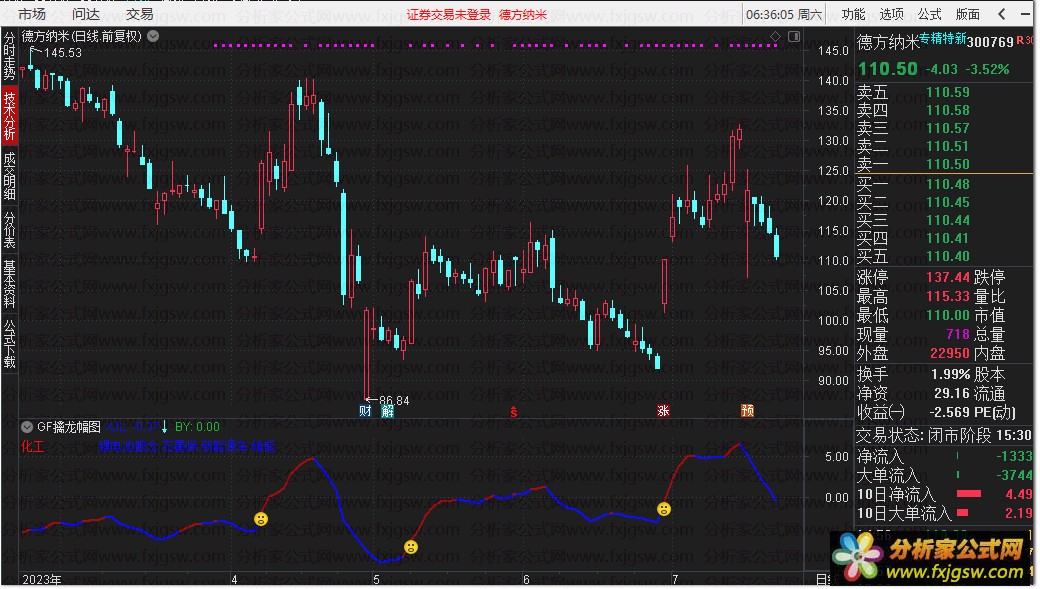Switch to 分价表 side tab

(x=9, y=229)
